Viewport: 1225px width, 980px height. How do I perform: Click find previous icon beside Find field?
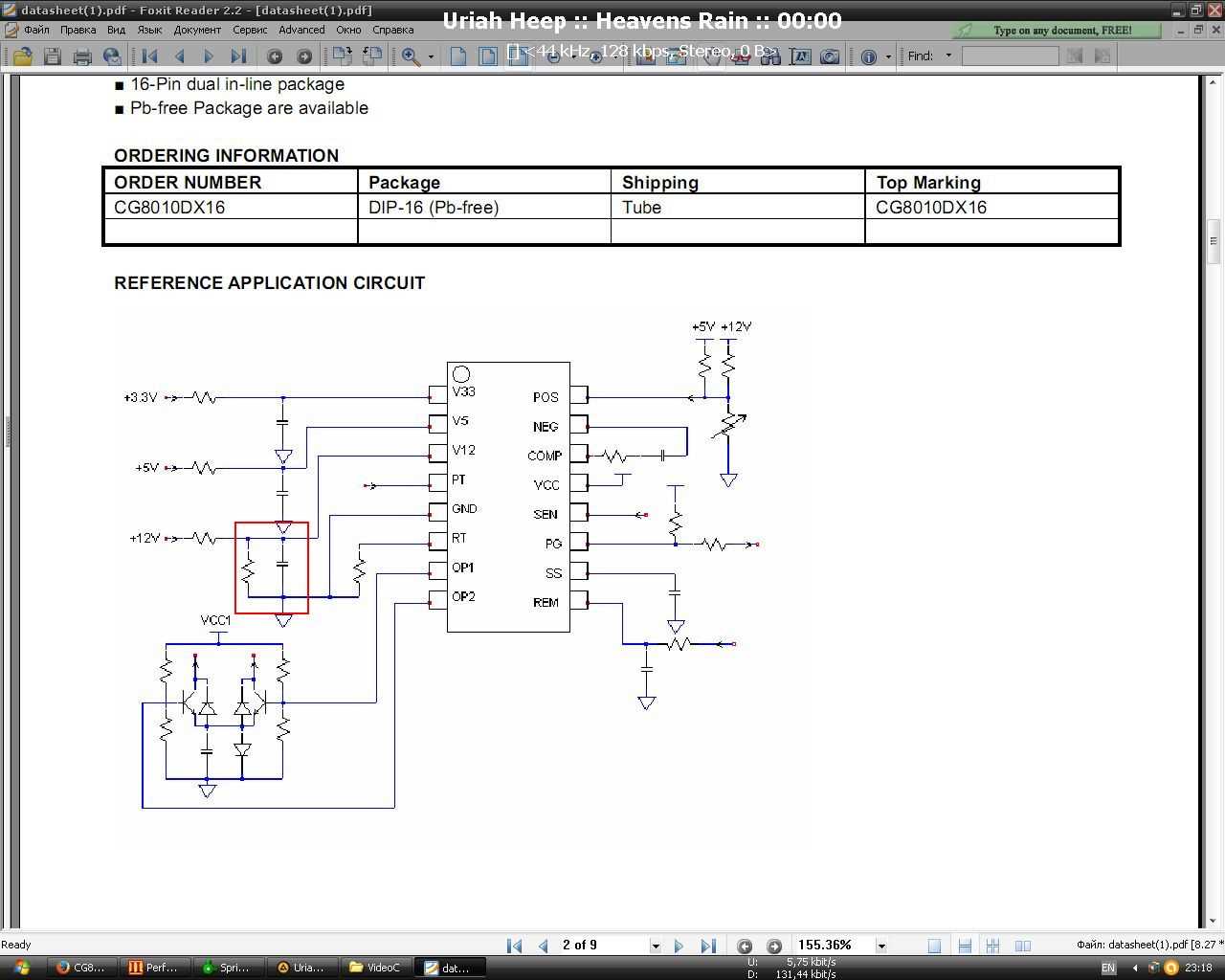point(1075,56)
